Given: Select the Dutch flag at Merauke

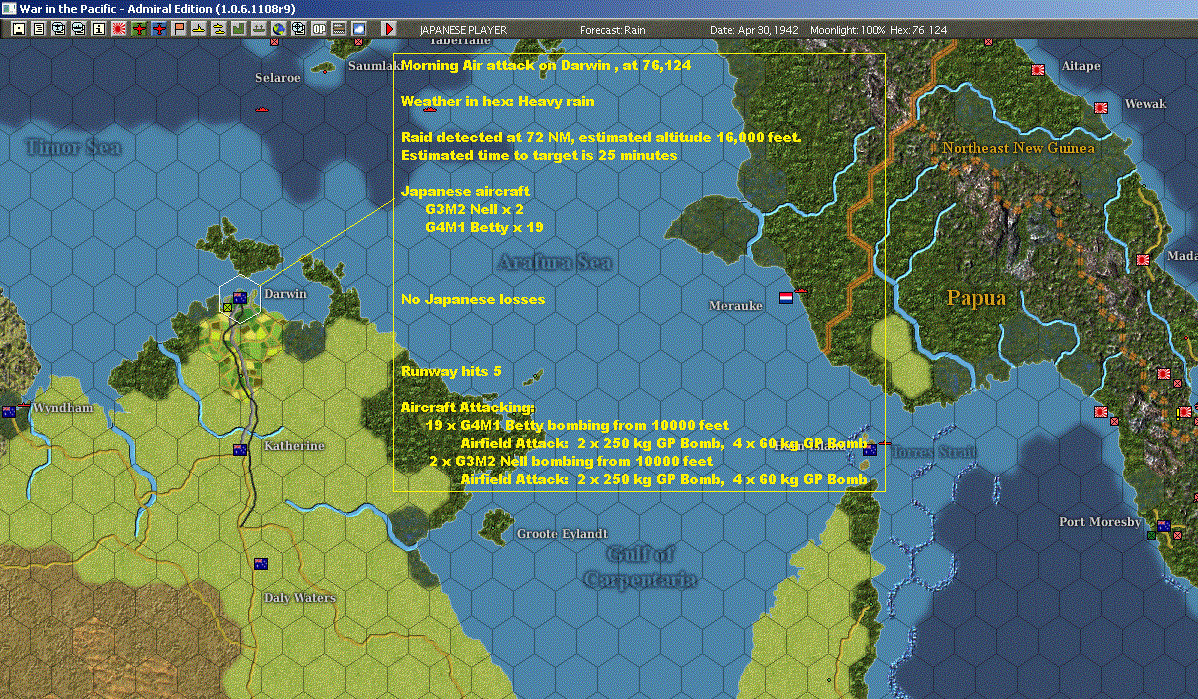Looking at the screenshot, I should pos(785,298).
